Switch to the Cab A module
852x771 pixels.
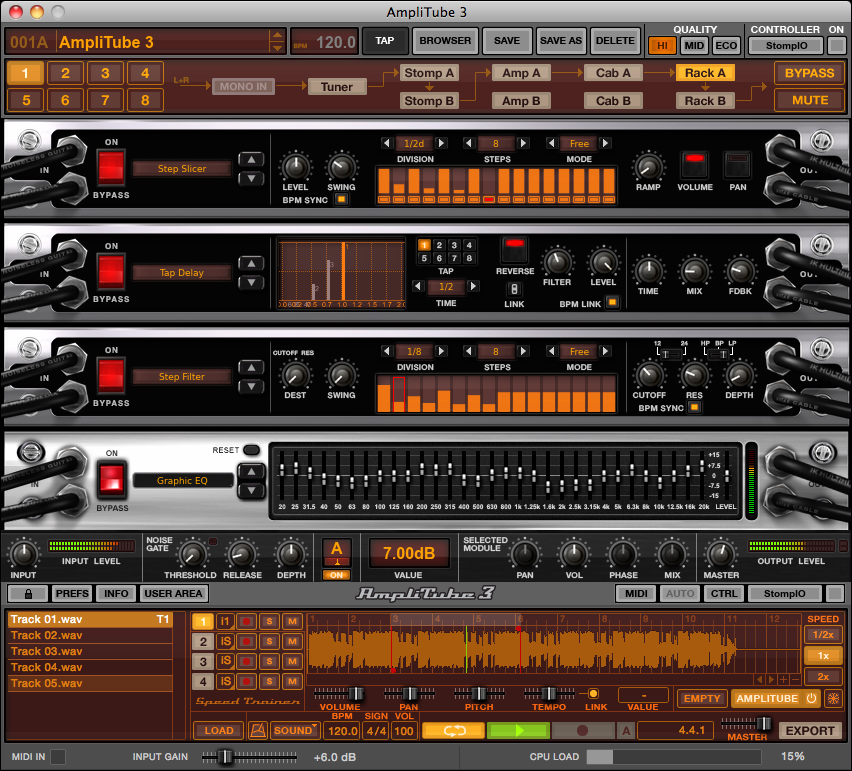coord(613,73)
